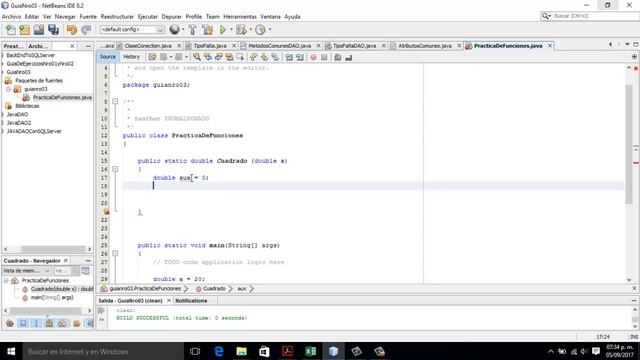This screenshot has height=360, width=640.
Task: Click the New Project toolbar icon
Action: (24, 30)
